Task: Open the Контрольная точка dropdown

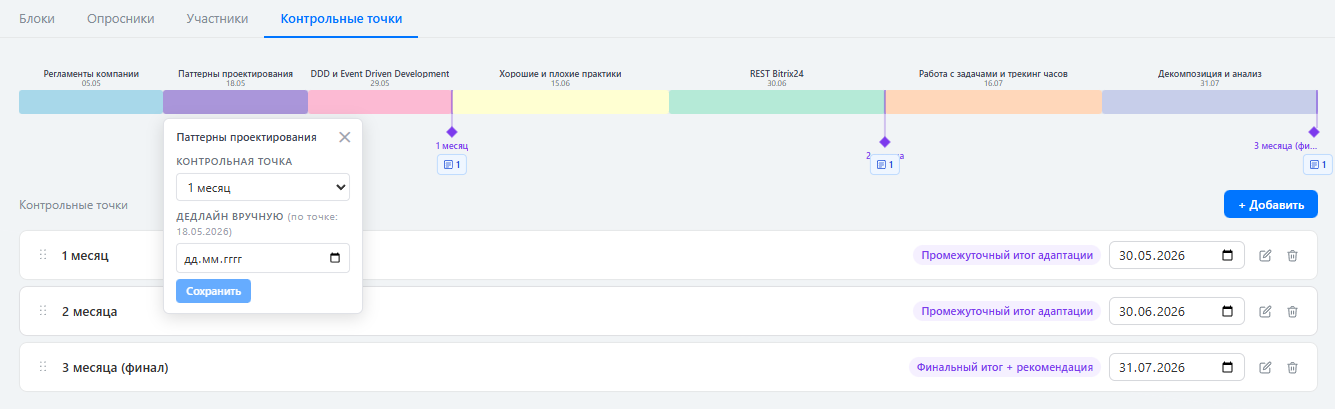Action: [x=263, y=187]
